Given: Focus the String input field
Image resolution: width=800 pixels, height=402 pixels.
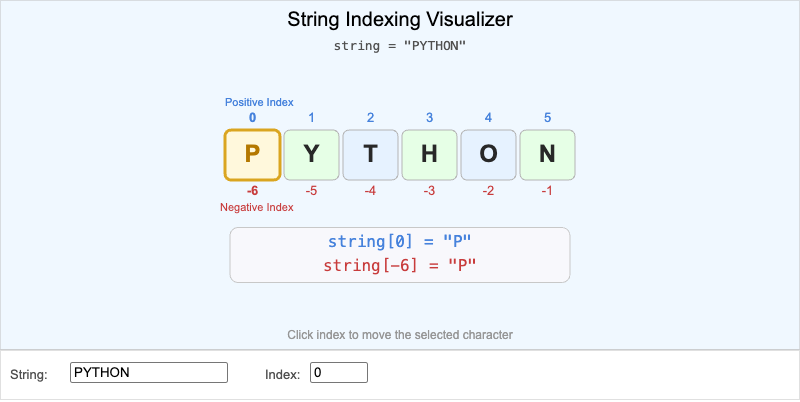Looking at the screenshot, I should click(x=150, y=373).
